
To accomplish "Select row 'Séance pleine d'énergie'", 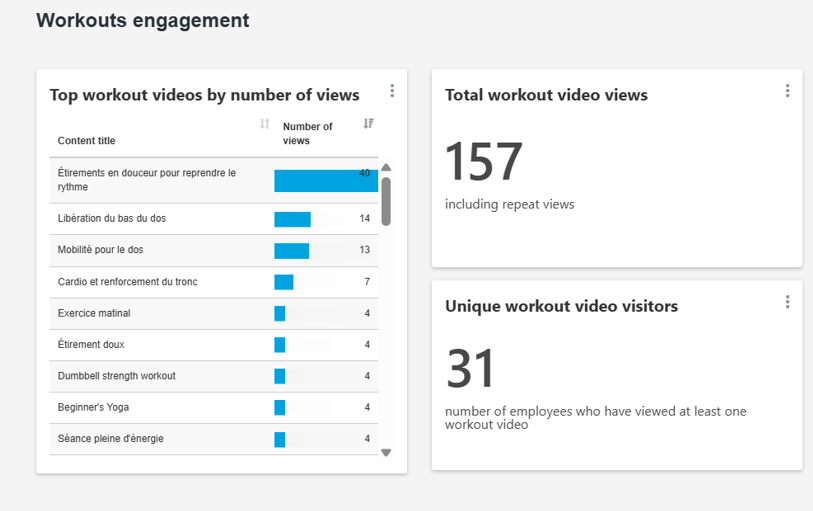I will pyautogui.click(x=214, y=439).
